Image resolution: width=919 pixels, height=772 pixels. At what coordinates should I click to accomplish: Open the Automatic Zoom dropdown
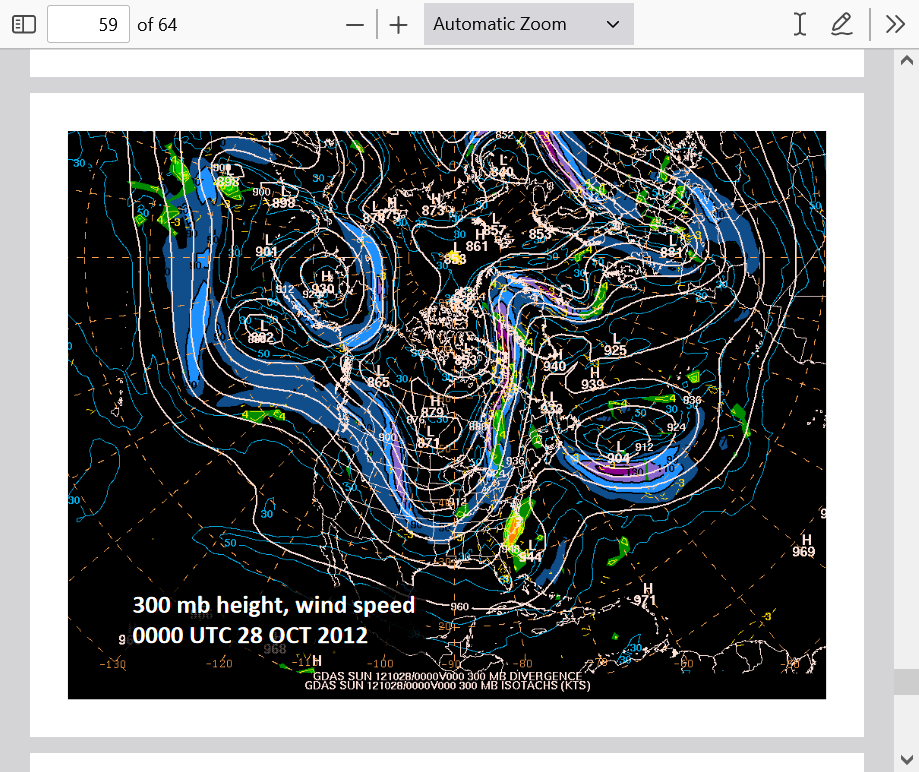pos(529,24)
